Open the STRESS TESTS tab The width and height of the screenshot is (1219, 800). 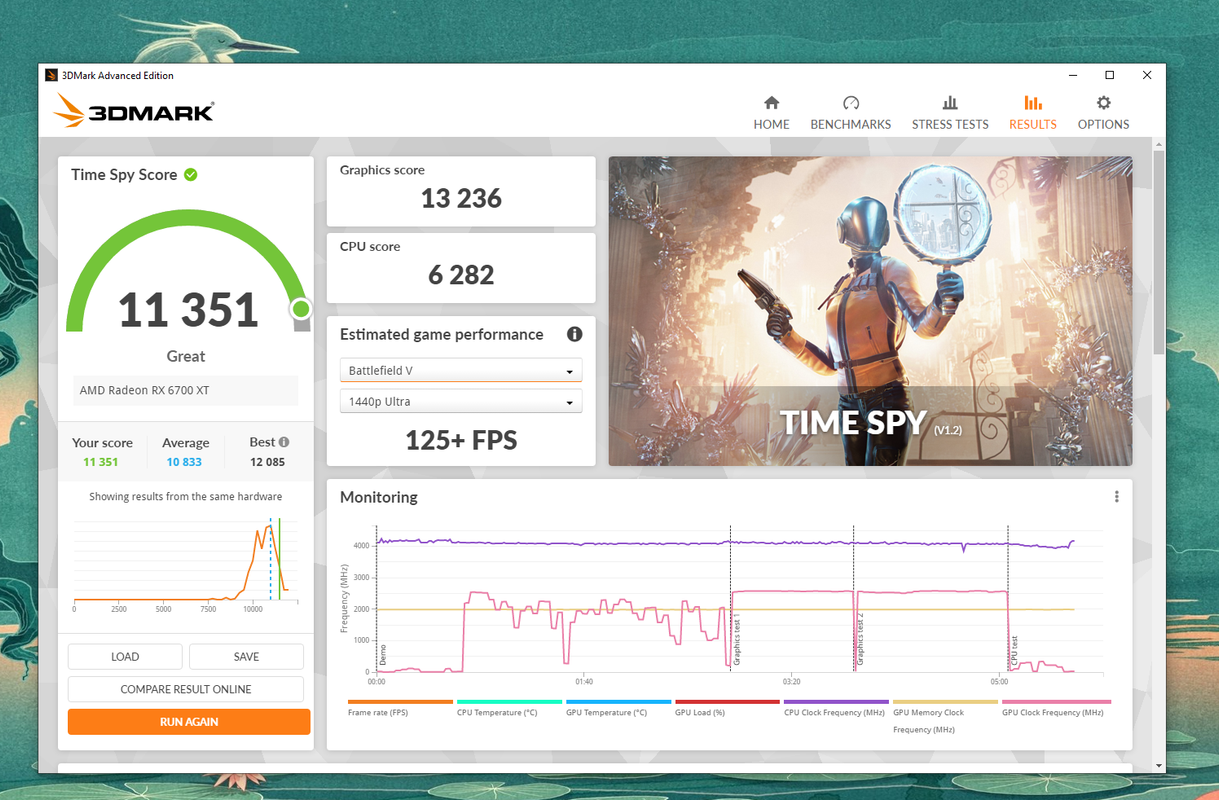pos(950,113)
